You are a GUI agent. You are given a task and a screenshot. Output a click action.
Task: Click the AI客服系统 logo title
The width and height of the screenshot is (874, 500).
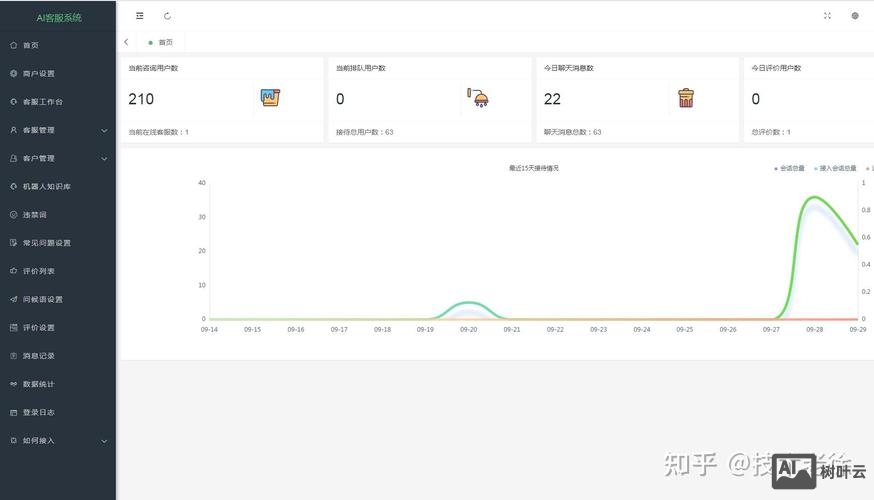[x=59, y=18]
